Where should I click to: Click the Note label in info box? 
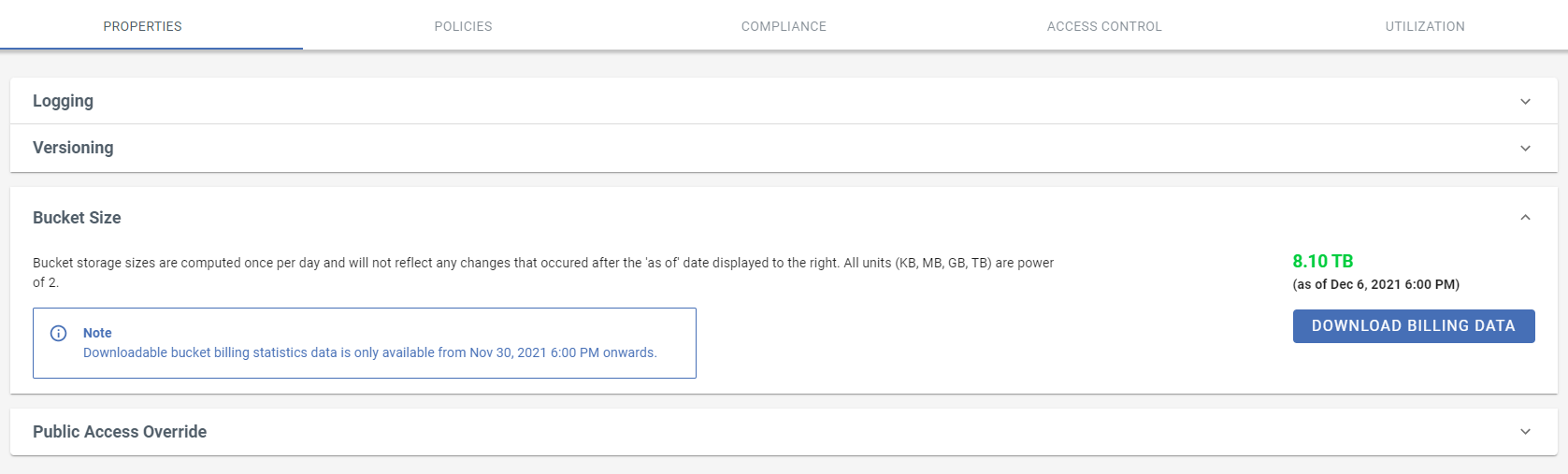tap(97, 333)
